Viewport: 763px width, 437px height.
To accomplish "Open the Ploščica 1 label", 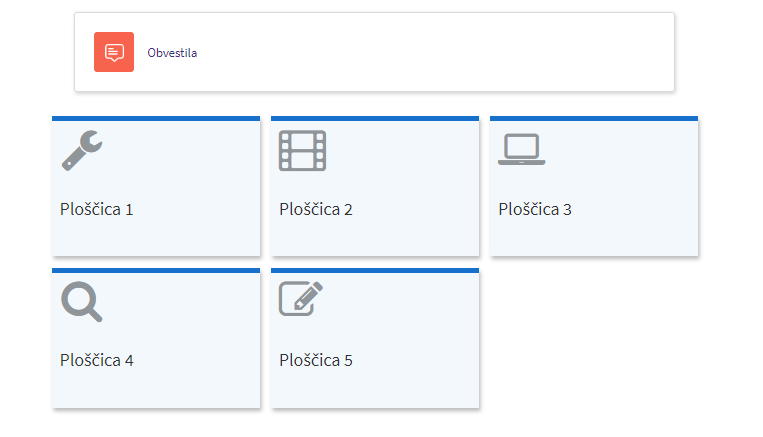I will (96, 210).
